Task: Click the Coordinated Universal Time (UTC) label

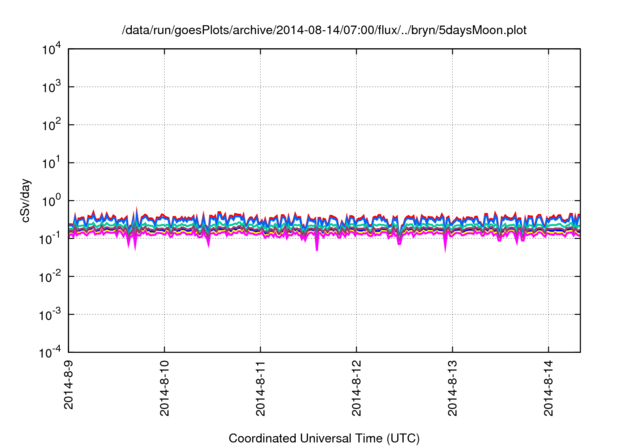Action: [324, 438]
